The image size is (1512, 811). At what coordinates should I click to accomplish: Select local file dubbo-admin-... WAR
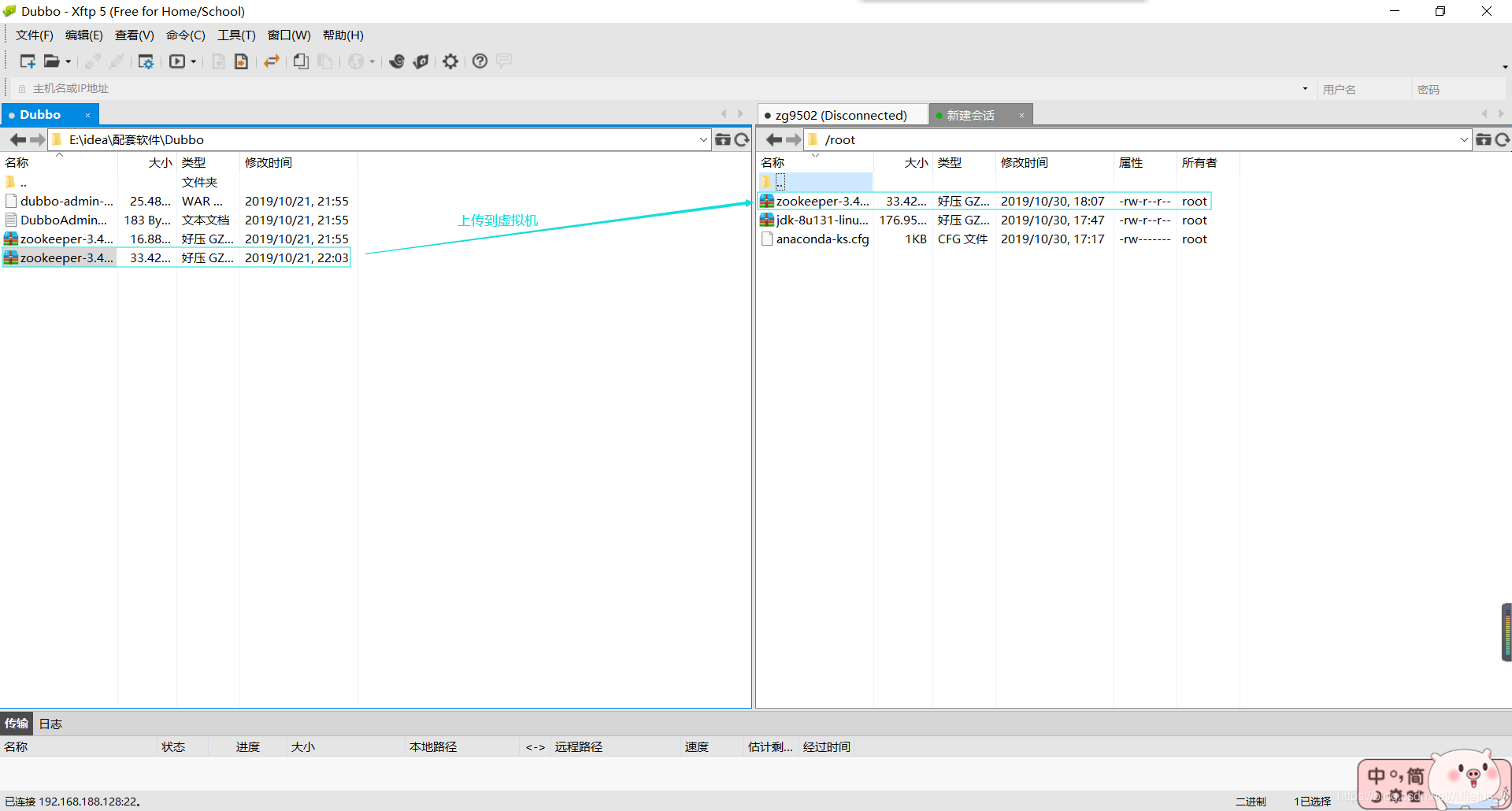click(176, 202)
